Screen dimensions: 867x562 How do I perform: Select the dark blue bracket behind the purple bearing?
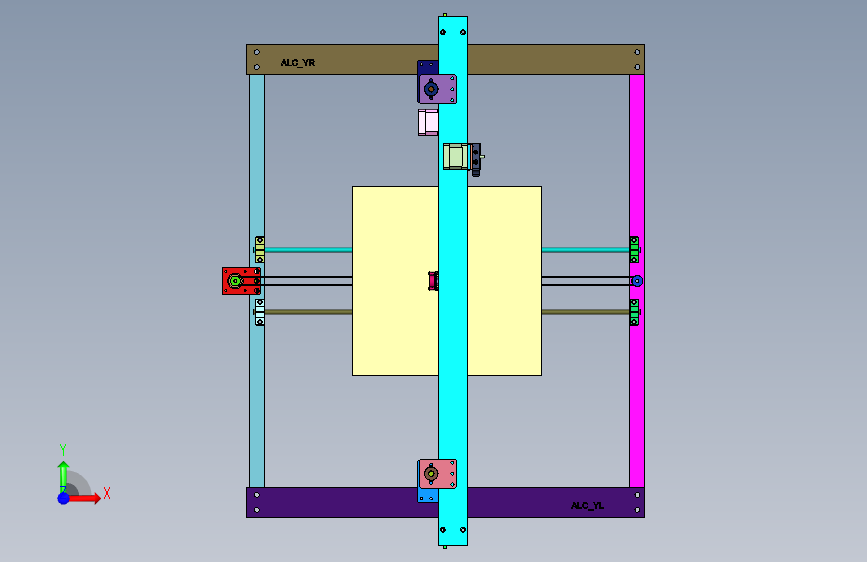[427, 67]
